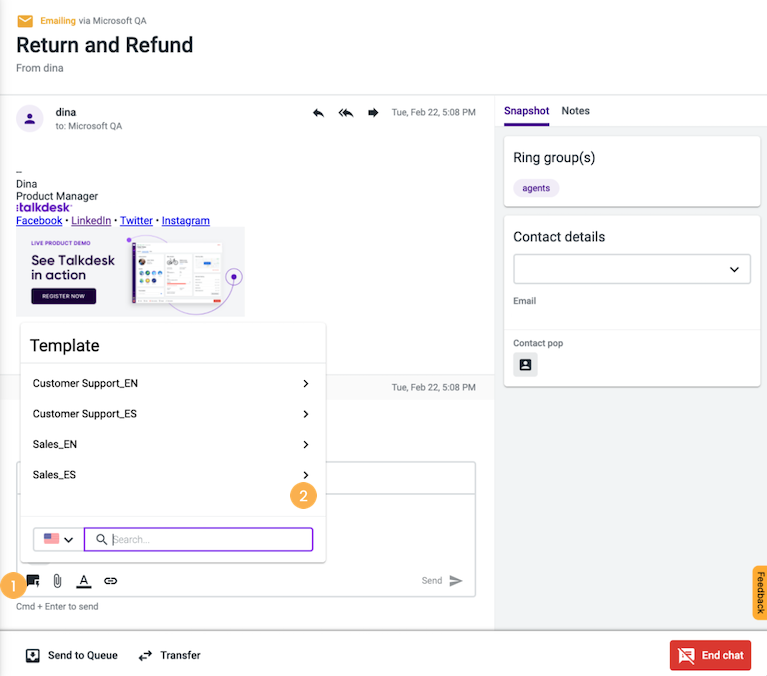Select the Sales_EN template category
The image size is (767, 676).
click(171, 444)
